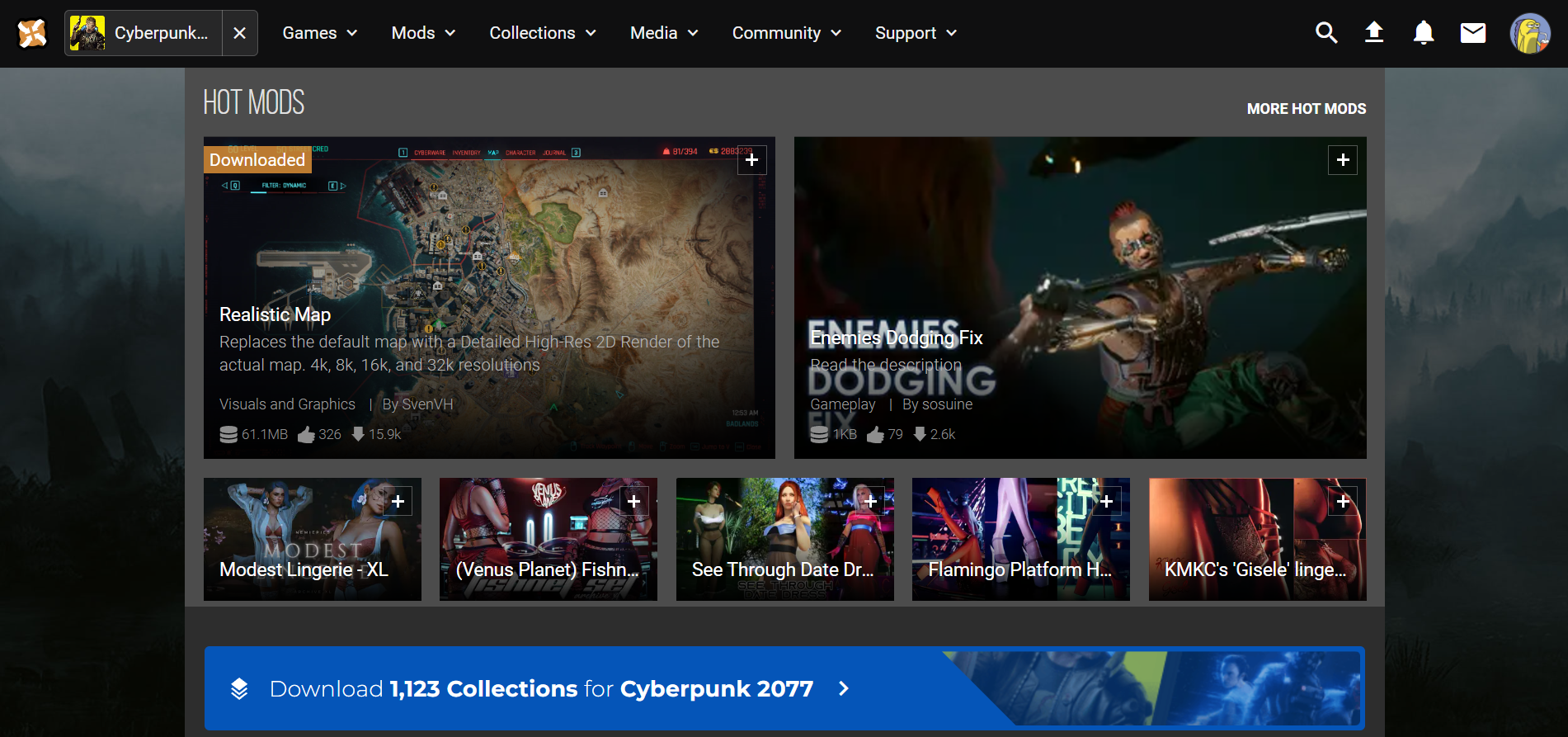Open the search magnifier icon
1568x737 pixels.
click(1326, 33)
